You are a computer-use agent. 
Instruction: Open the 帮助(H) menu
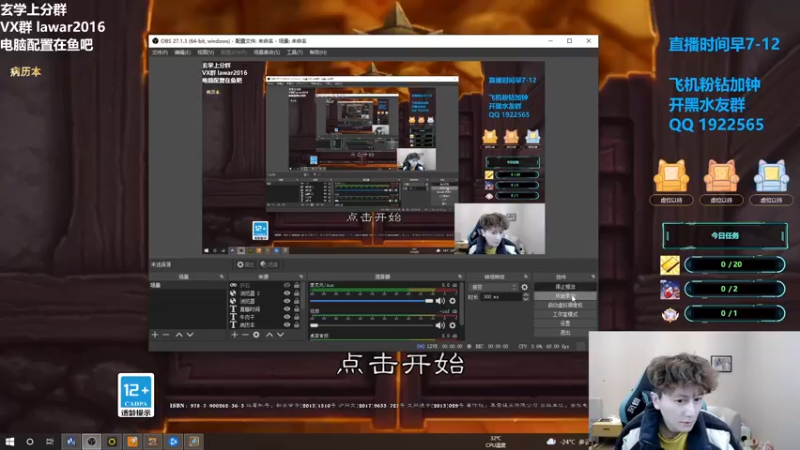[318, 53]
